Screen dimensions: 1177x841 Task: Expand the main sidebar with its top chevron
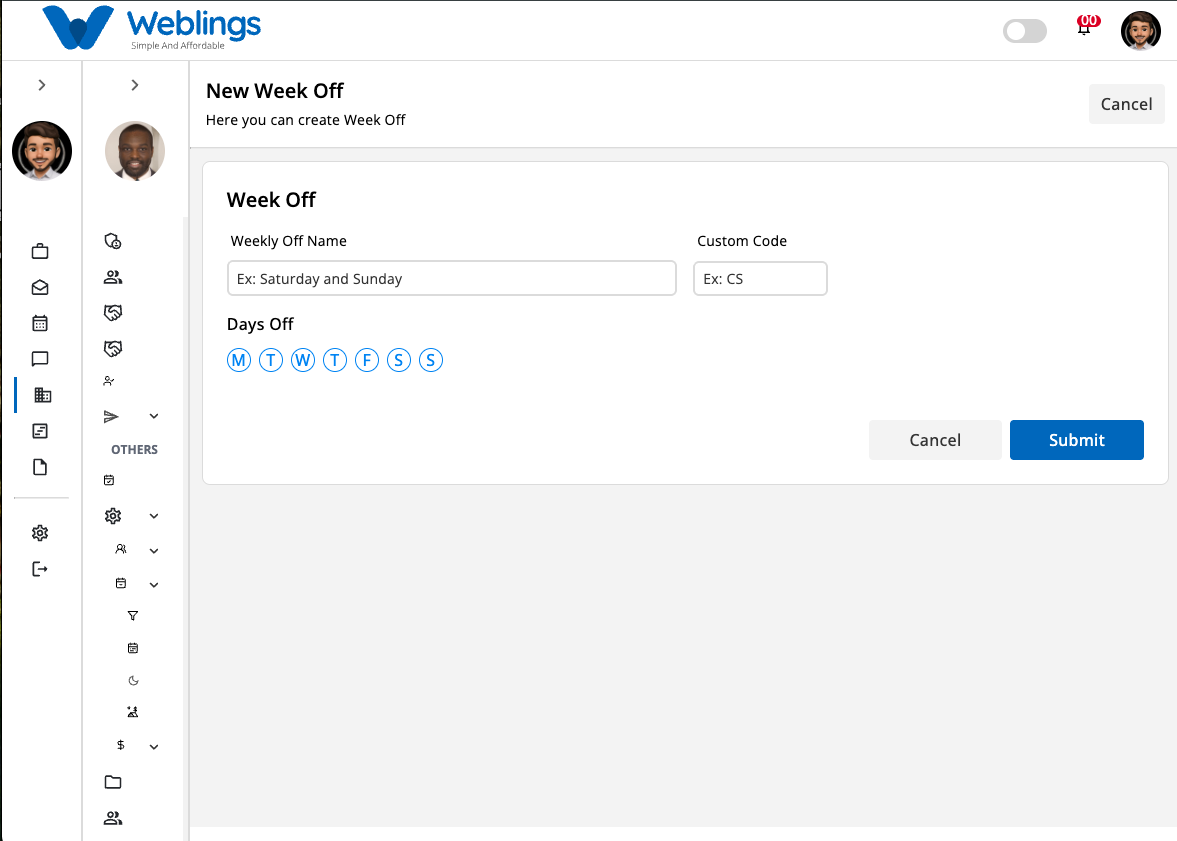[x=42, y=85]
